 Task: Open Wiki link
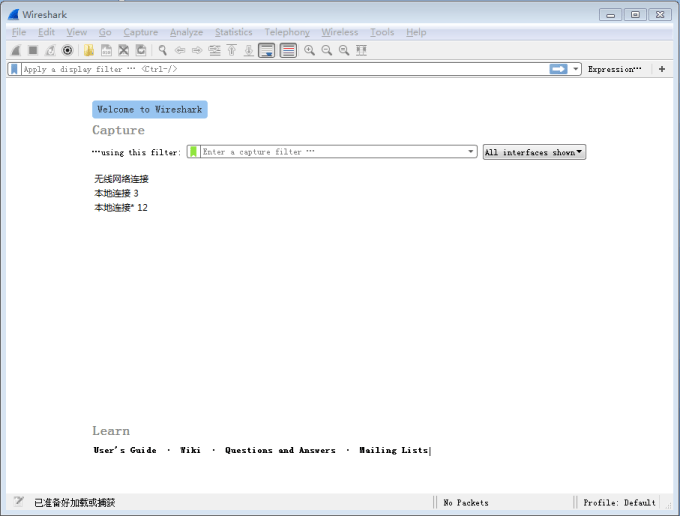click(190, 450)
